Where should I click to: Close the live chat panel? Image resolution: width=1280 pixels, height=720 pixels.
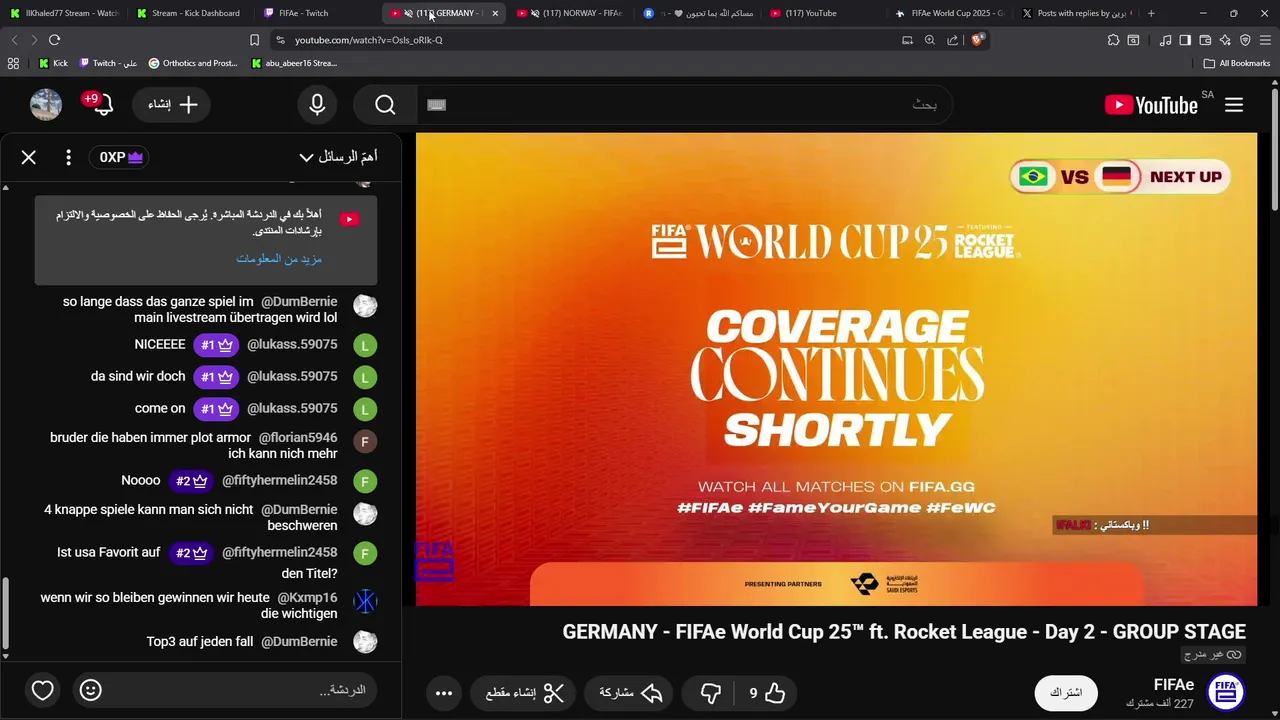pyautogui.click(x=29, y=157)
